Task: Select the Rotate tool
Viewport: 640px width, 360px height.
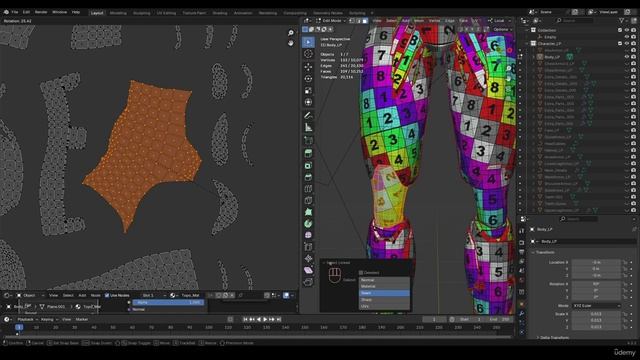Action: click(309, 78)
